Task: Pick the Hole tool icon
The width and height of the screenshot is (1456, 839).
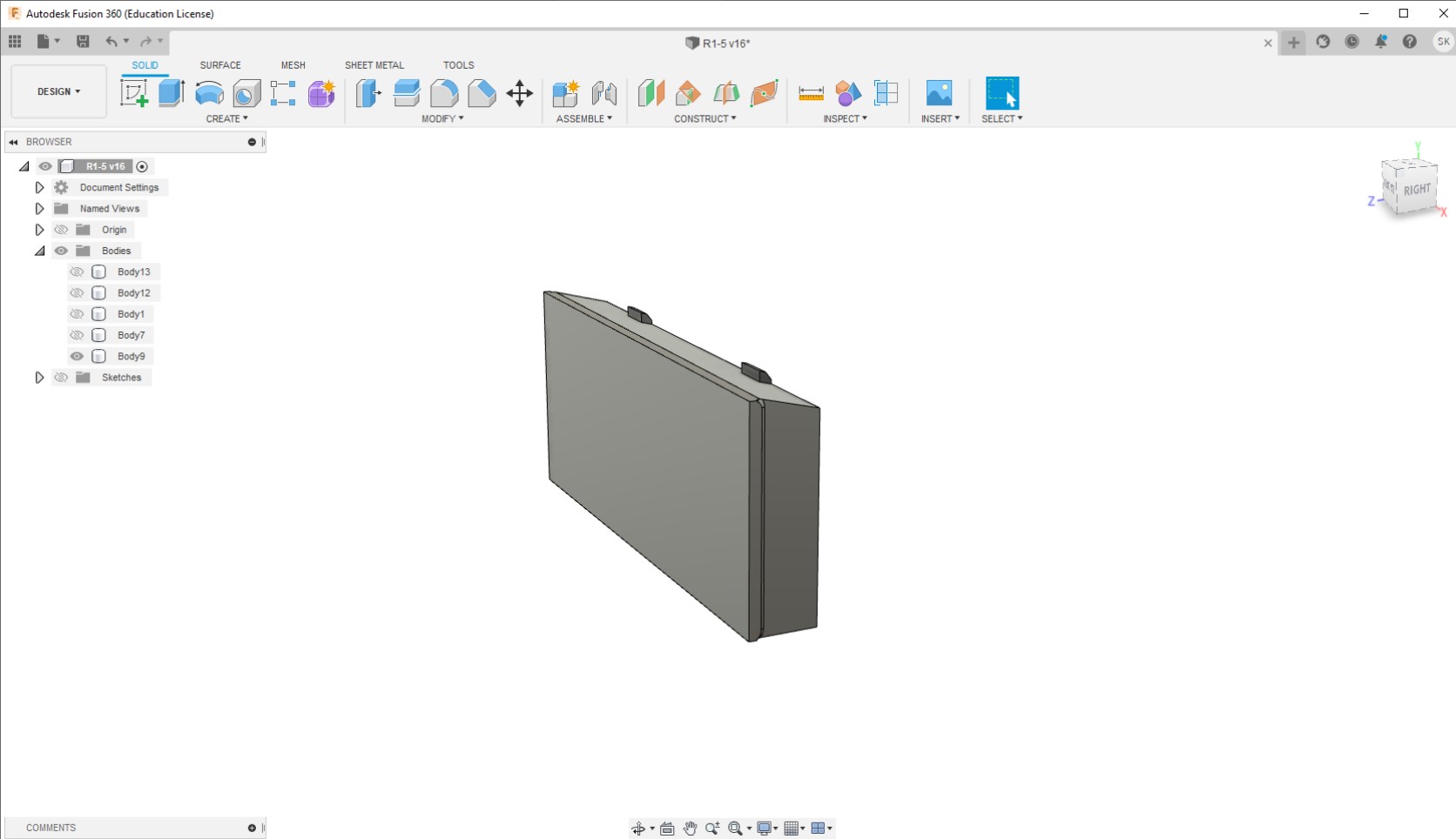Action: [246, 93]
